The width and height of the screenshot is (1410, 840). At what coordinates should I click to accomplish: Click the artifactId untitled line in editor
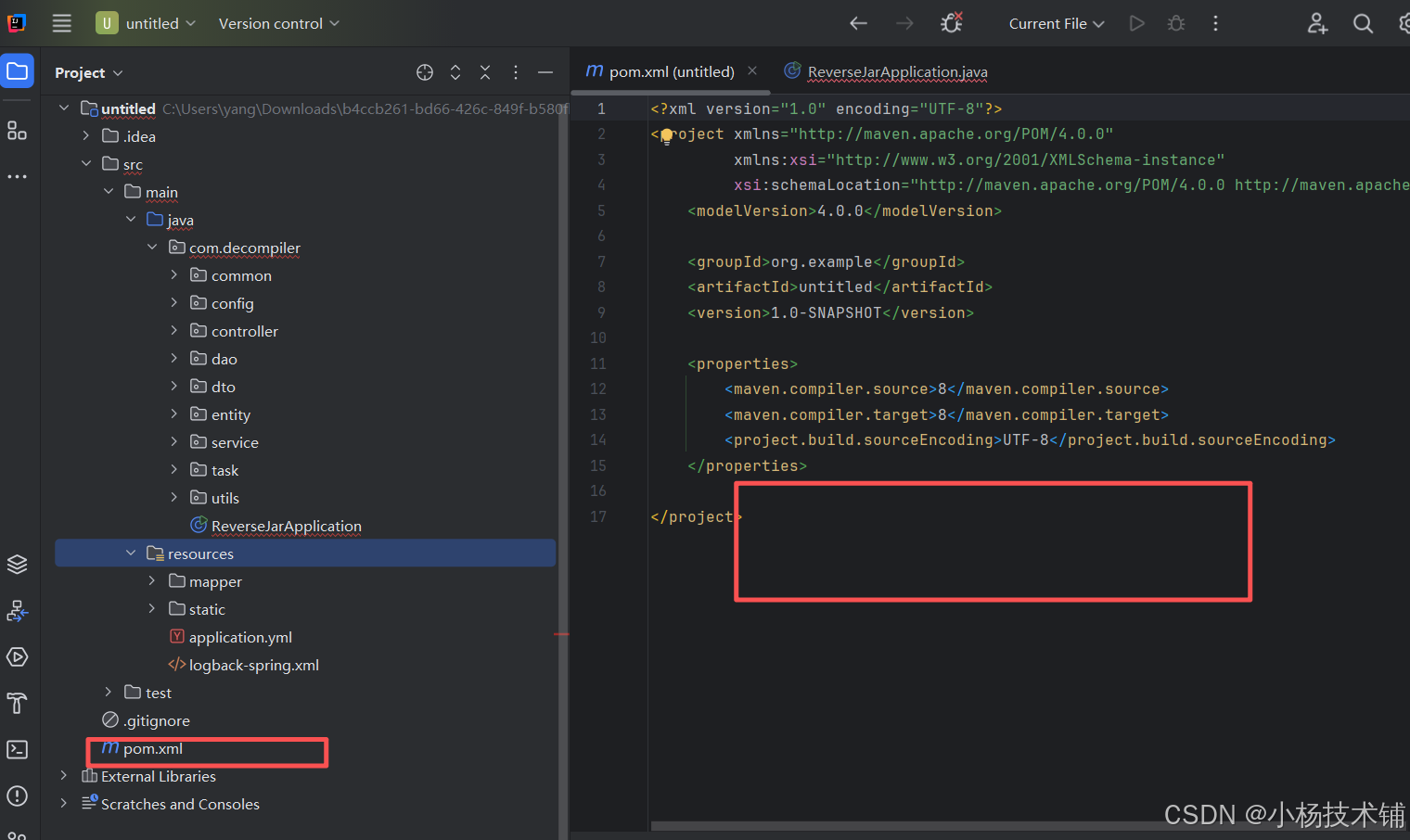tap(840, 287)
